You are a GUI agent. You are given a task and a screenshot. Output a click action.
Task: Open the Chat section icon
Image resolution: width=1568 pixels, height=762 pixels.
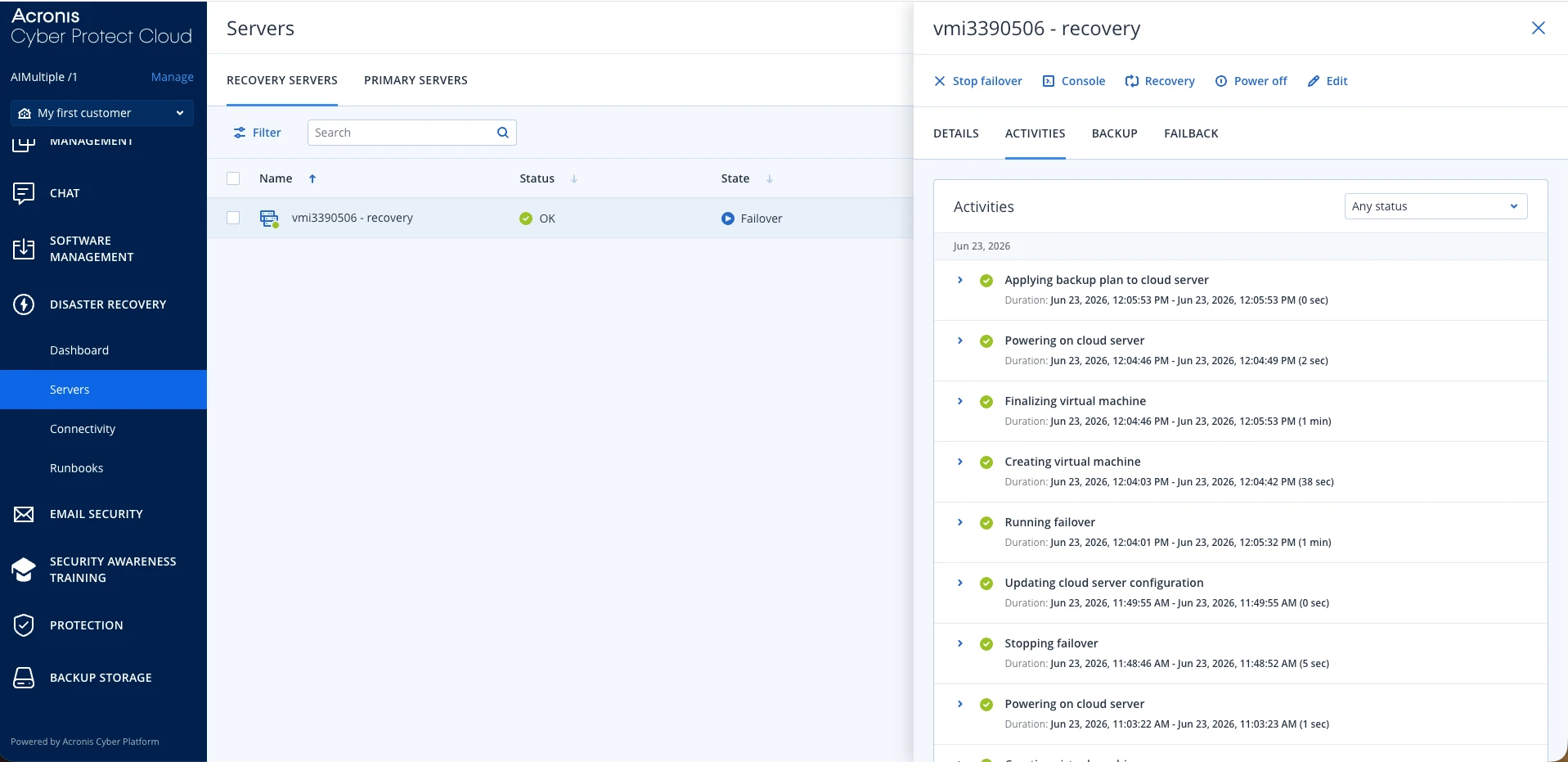click(24, 193)
